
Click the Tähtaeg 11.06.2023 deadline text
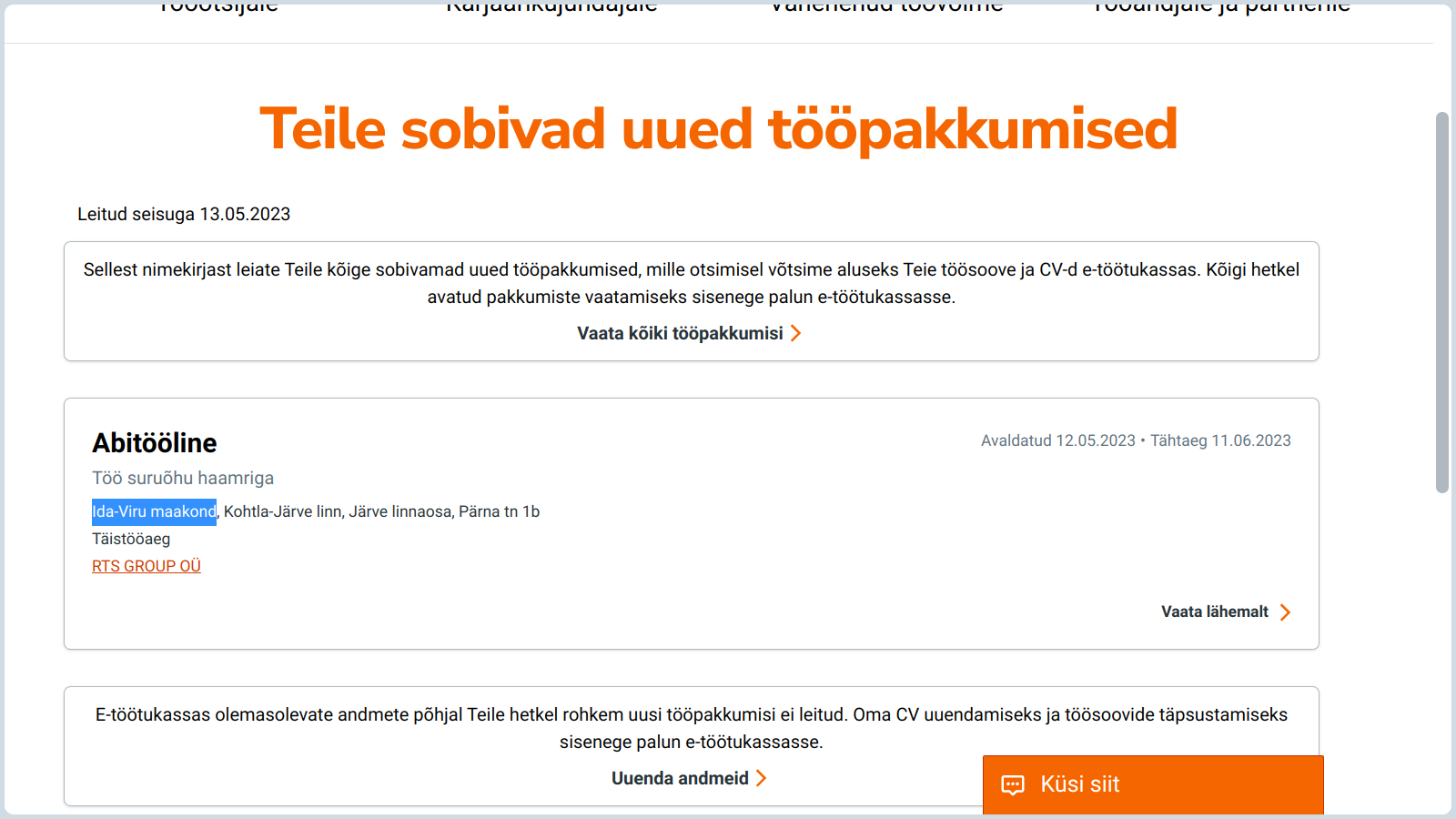(x=1220, y=440)
